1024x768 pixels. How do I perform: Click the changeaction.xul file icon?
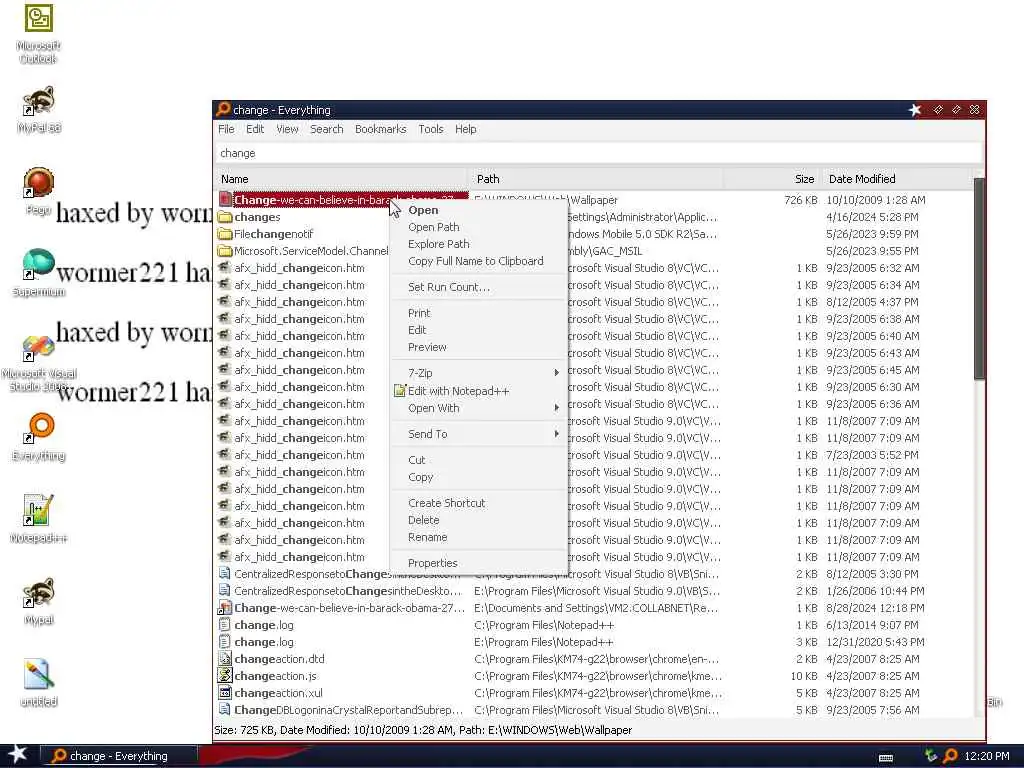coord(225,693)
